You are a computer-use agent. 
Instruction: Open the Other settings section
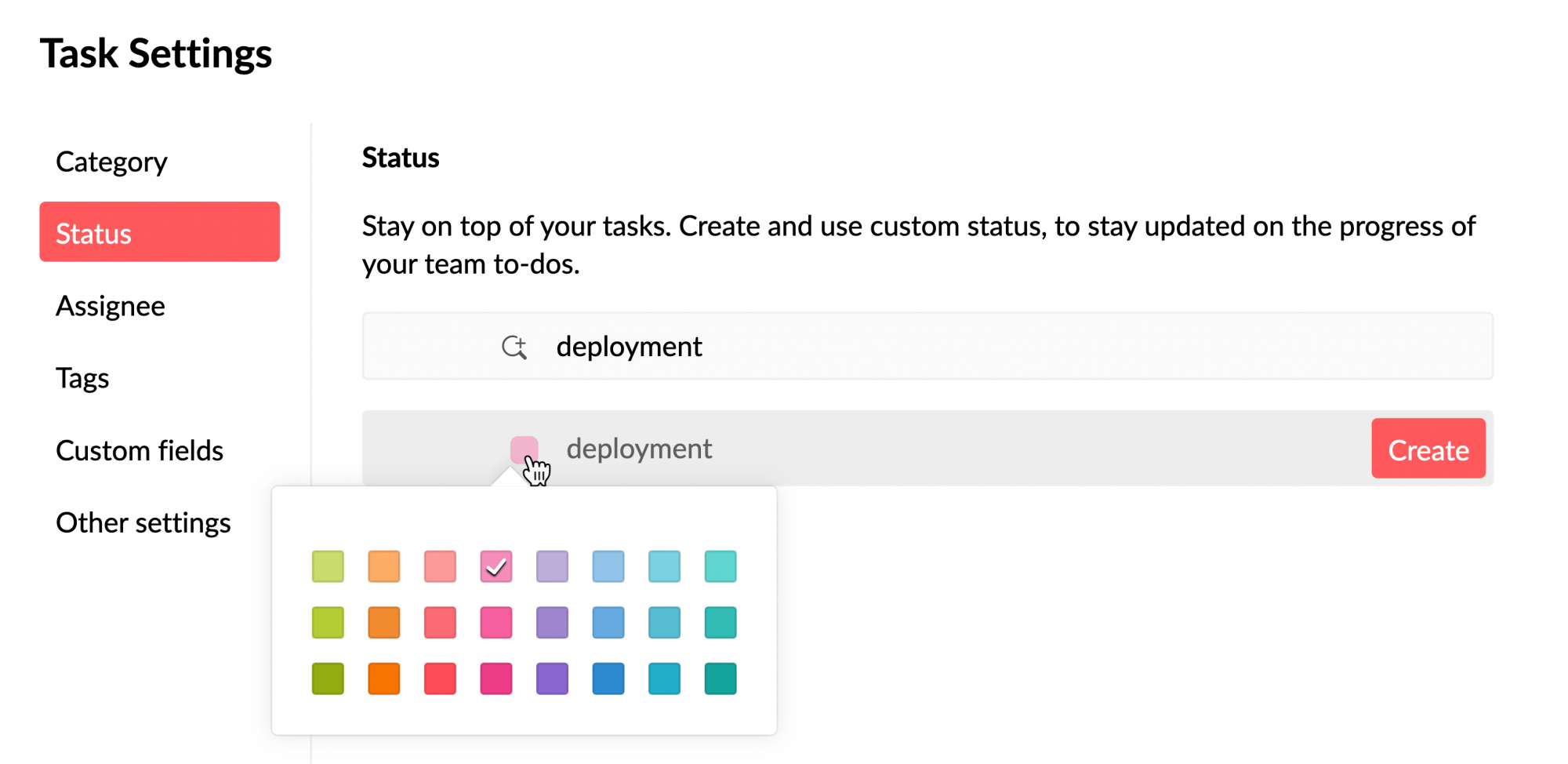[x=143, y=522]
